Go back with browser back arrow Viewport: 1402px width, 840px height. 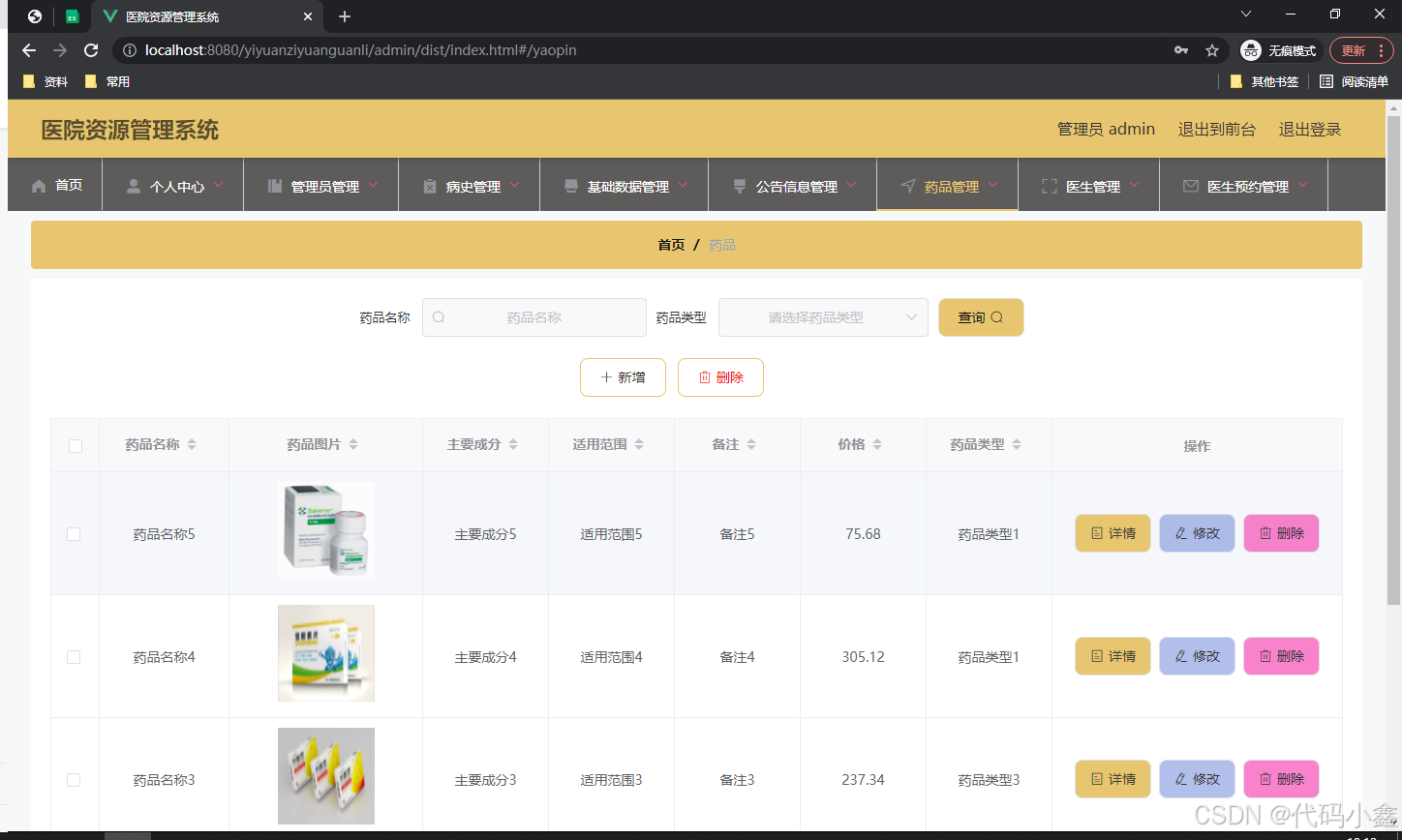coord(29,50)
